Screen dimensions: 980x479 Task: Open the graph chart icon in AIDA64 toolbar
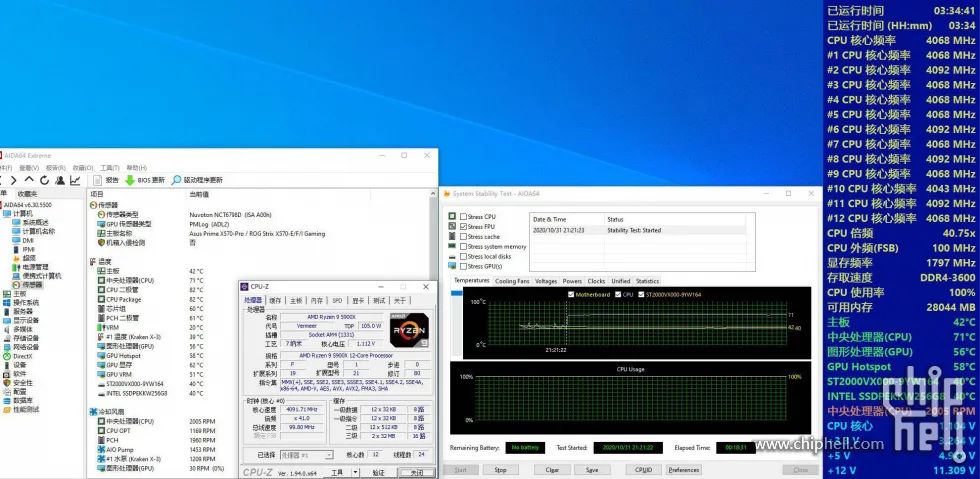click(x=75, y=180)
